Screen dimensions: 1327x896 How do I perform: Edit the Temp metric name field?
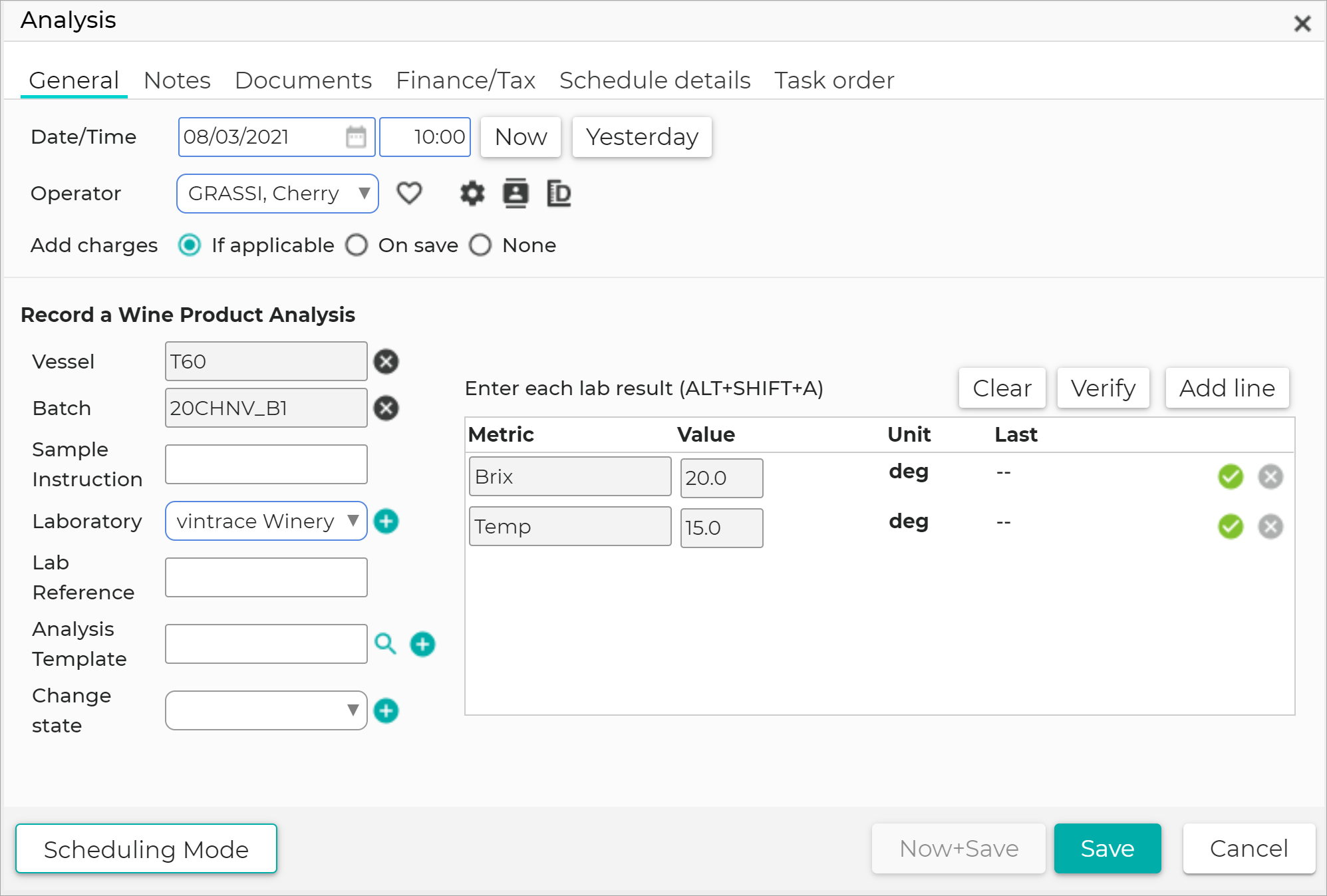click(x=570, y=526)
